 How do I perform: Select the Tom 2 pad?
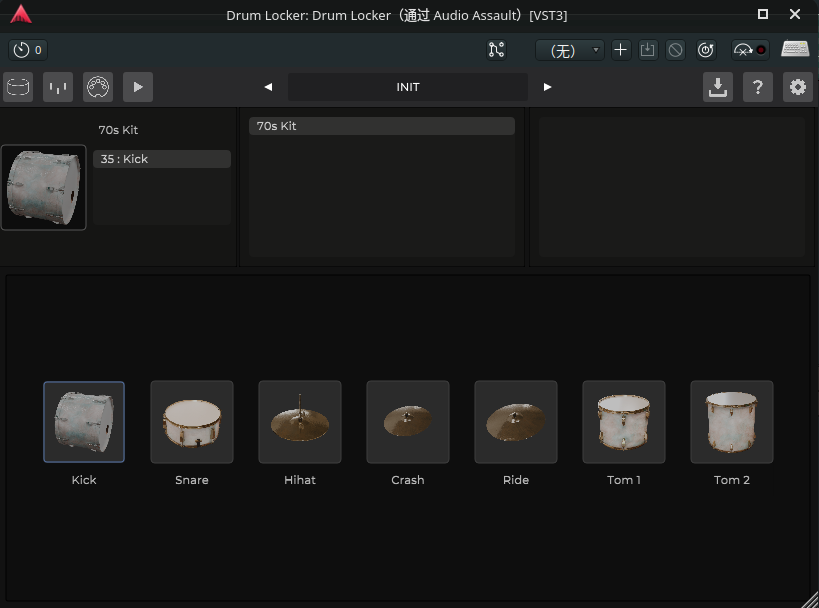pyautogui.click(x=732, y=422)
